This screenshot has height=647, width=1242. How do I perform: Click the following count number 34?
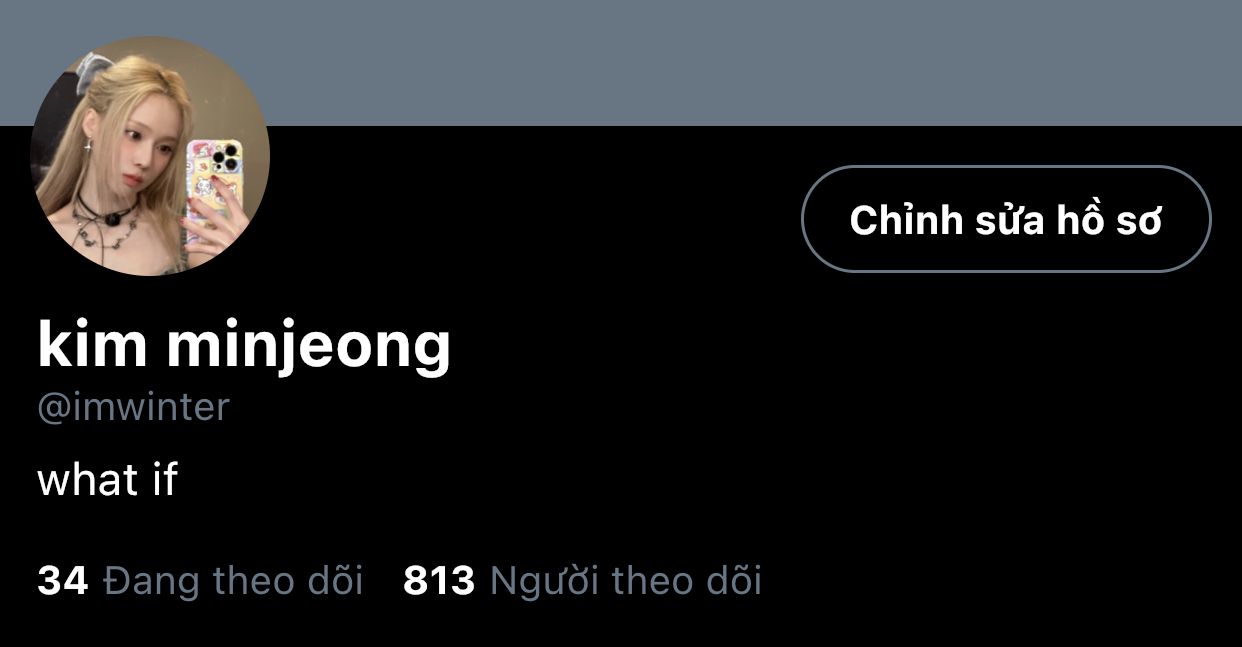(63, 580)
